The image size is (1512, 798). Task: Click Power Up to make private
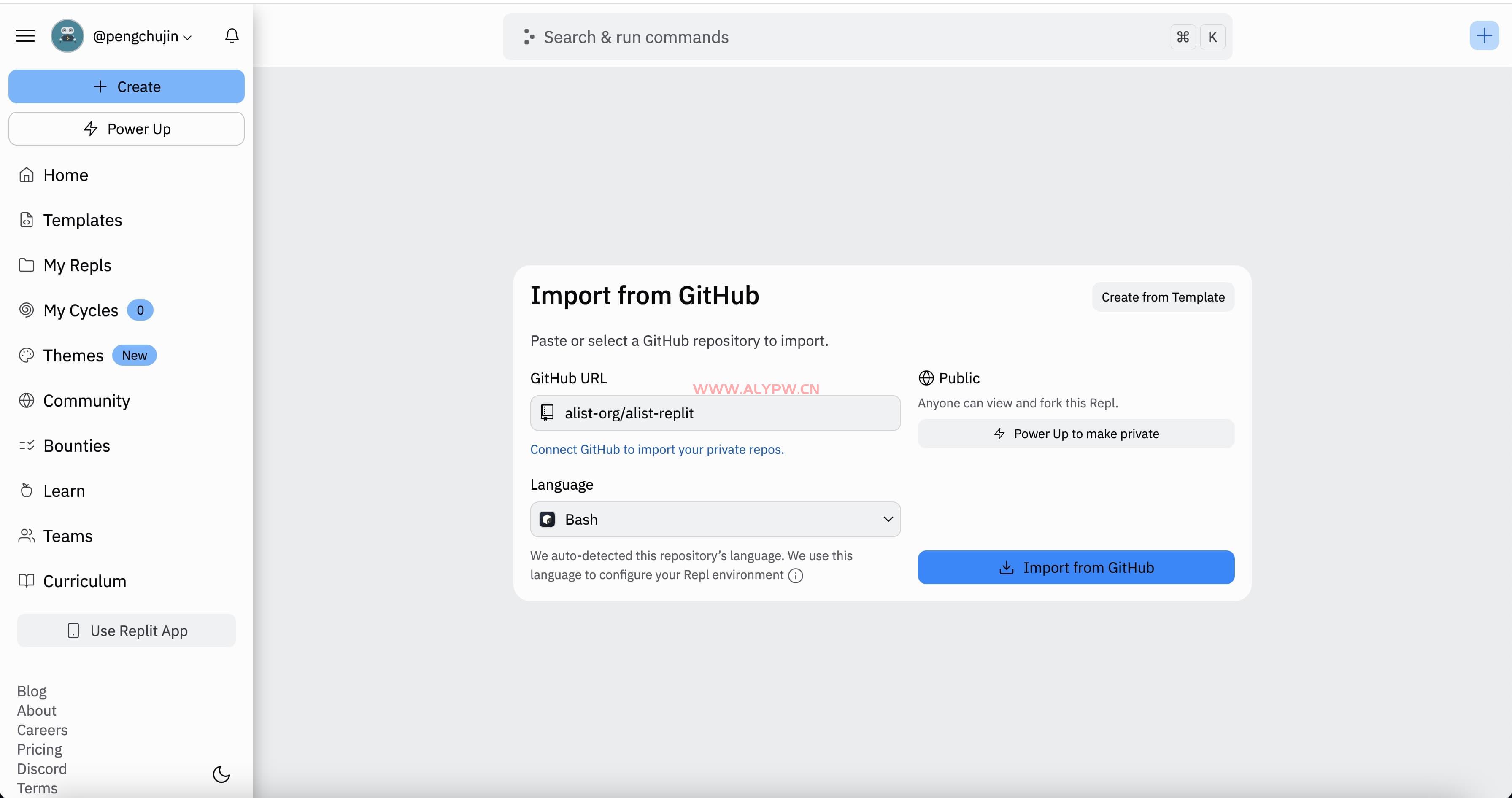1075,434
